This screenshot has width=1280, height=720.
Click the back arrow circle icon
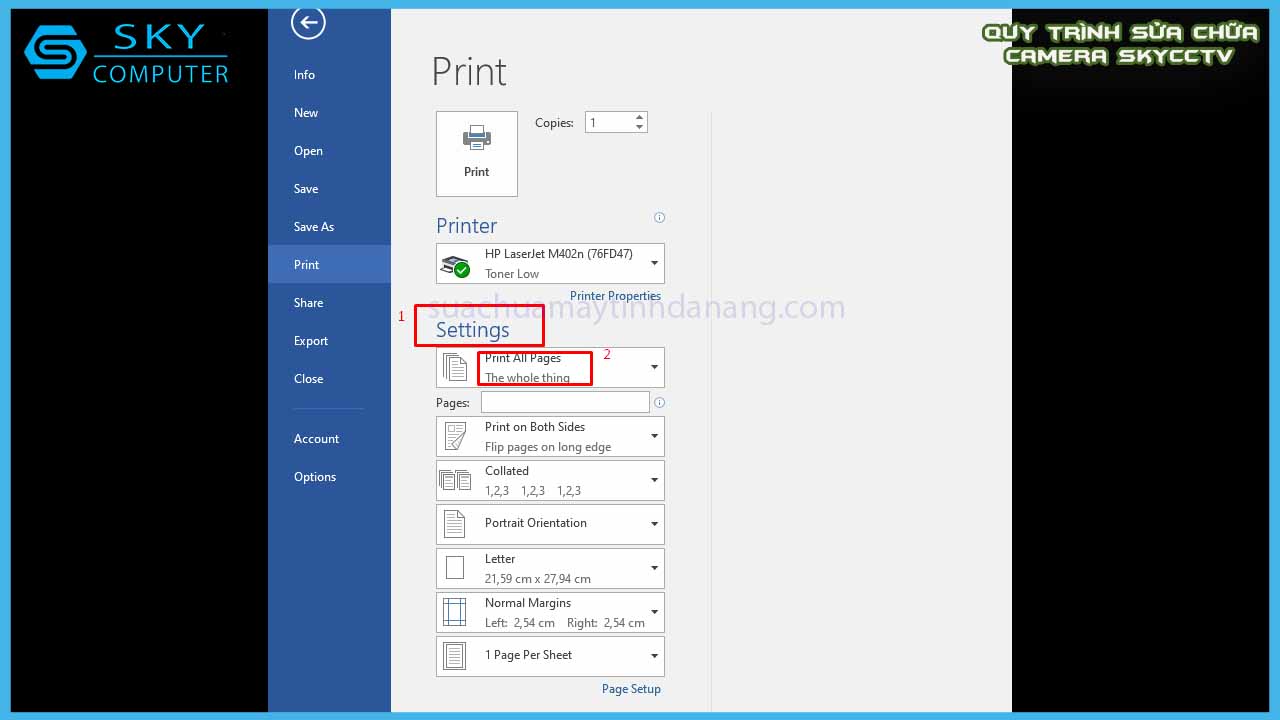pos(308,23)
